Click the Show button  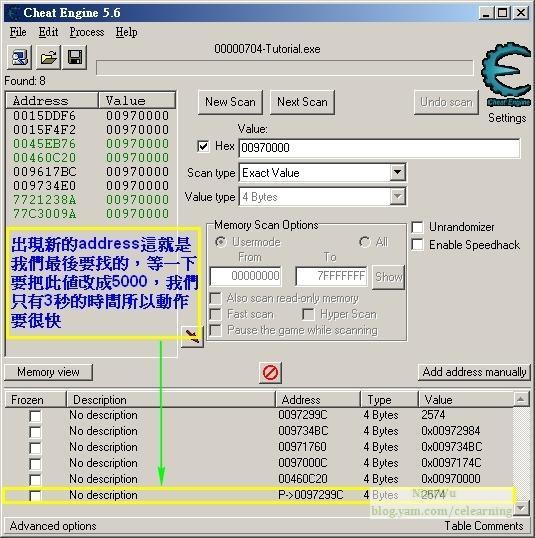coord(388,277)
